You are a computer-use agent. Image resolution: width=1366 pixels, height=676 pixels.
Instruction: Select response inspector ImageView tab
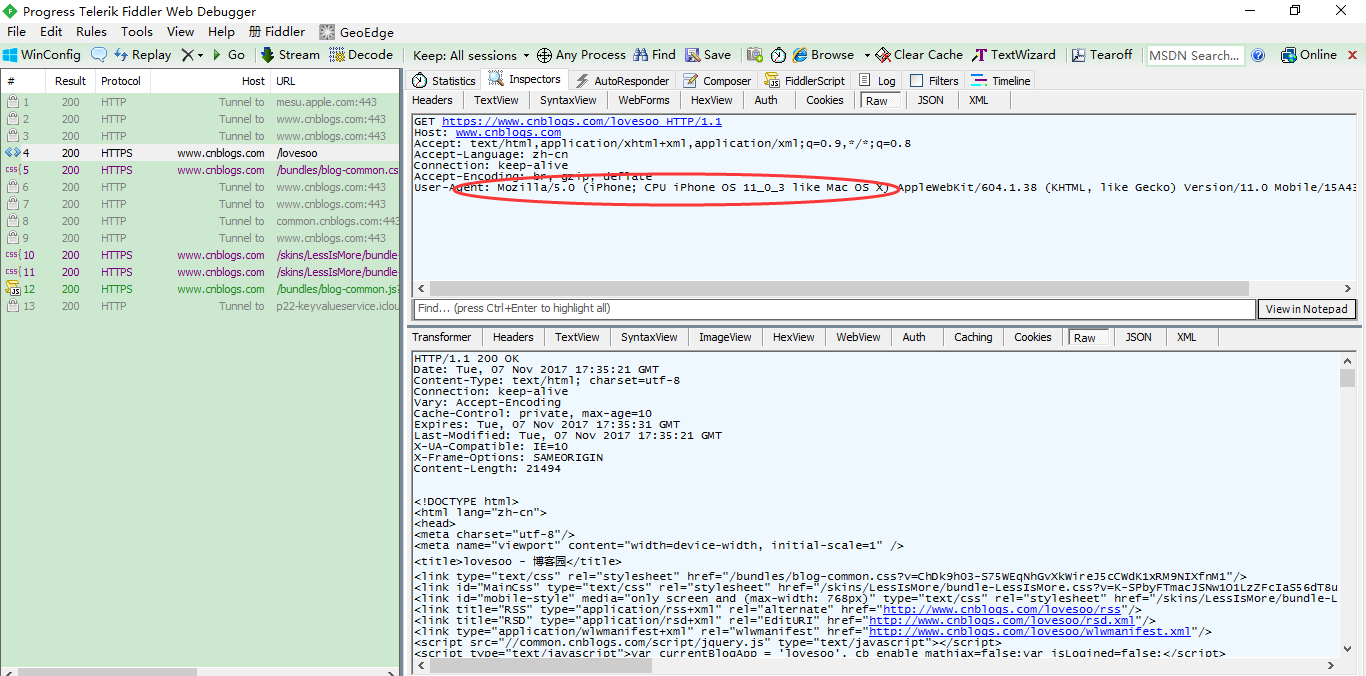(x=725, y=337)
